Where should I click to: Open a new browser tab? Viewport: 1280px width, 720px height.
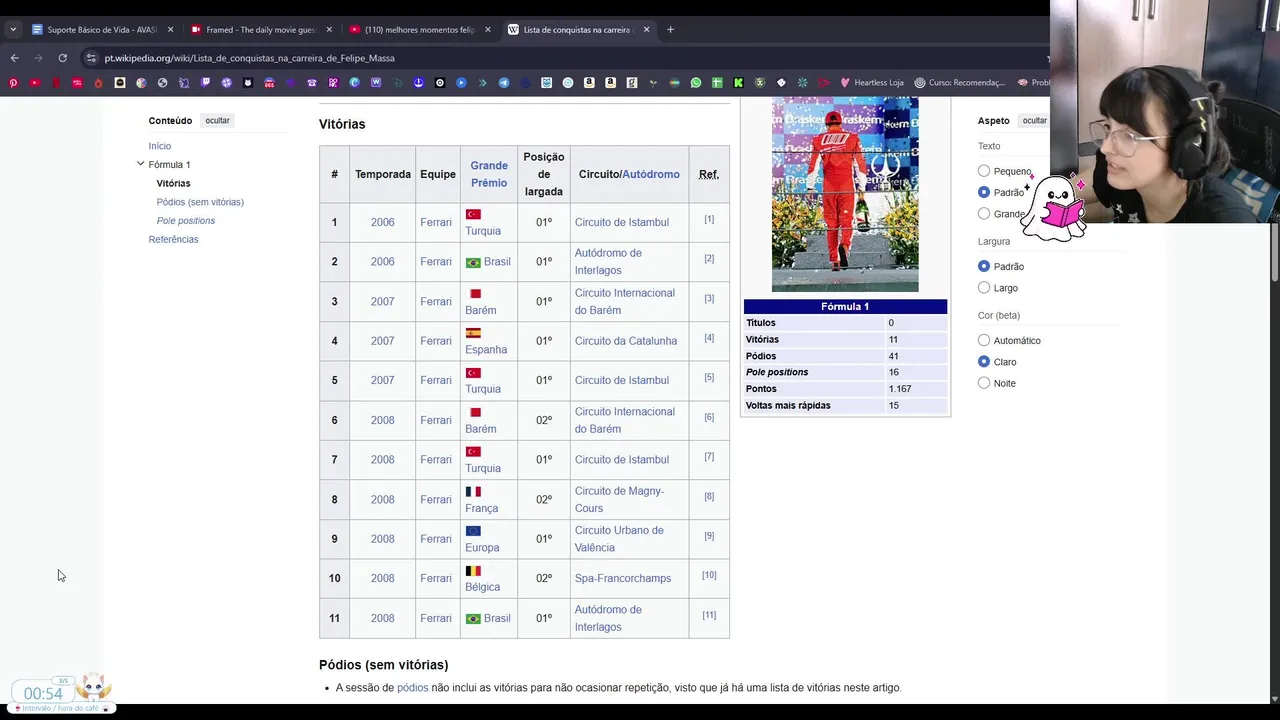coord(670,29)
